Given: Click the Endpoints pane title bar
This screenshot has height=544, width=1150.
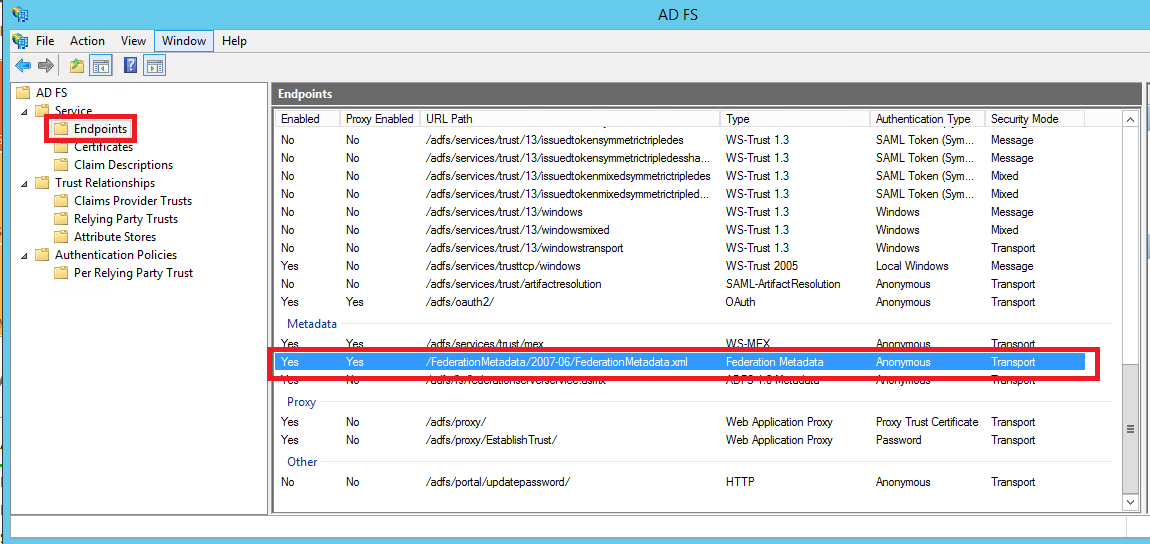Looking at the screenshot, I should (706, 94).
